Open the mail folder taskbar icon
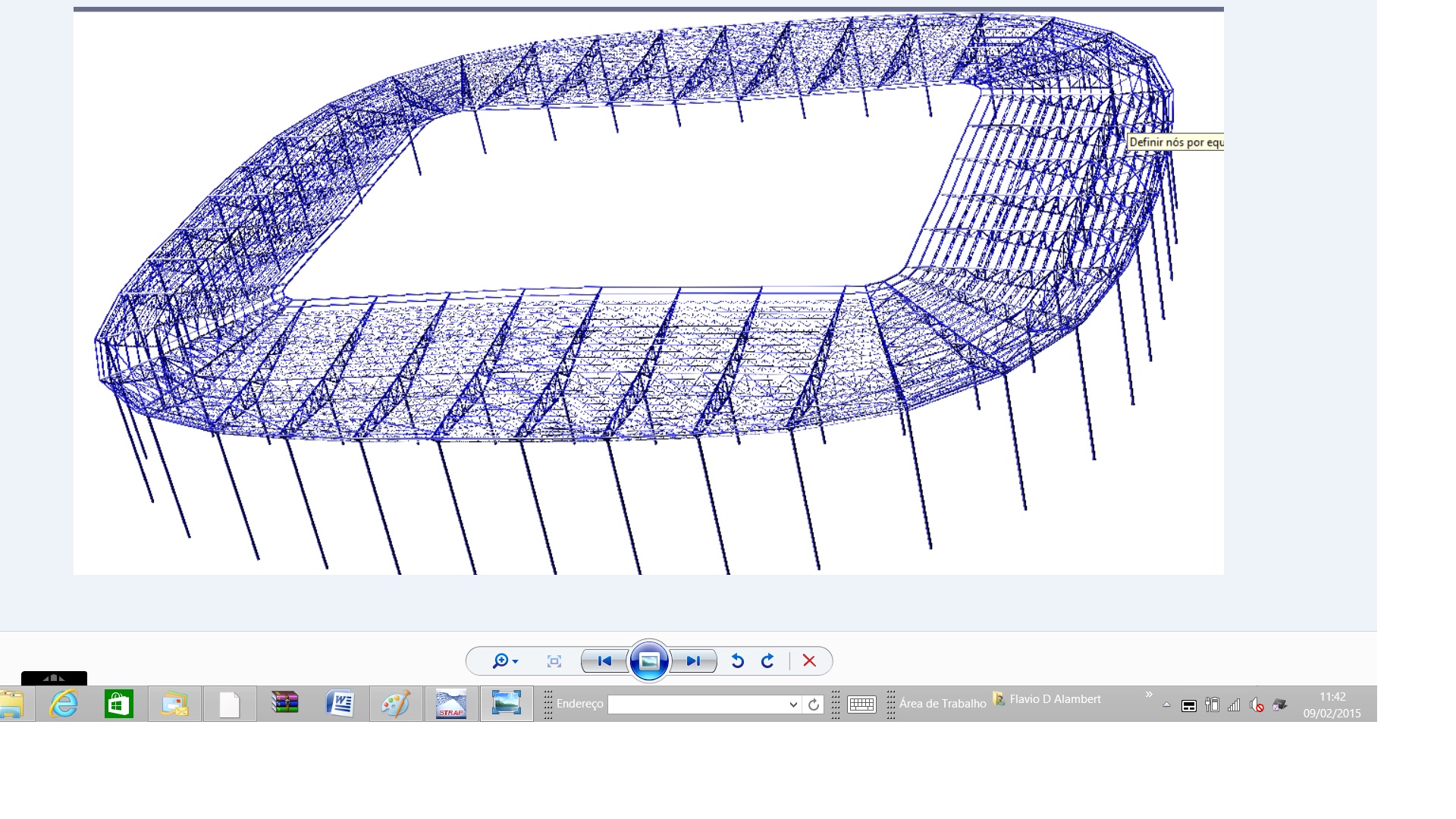The width and height of the screenshot is (1456, 819). [x=174, y=704]
